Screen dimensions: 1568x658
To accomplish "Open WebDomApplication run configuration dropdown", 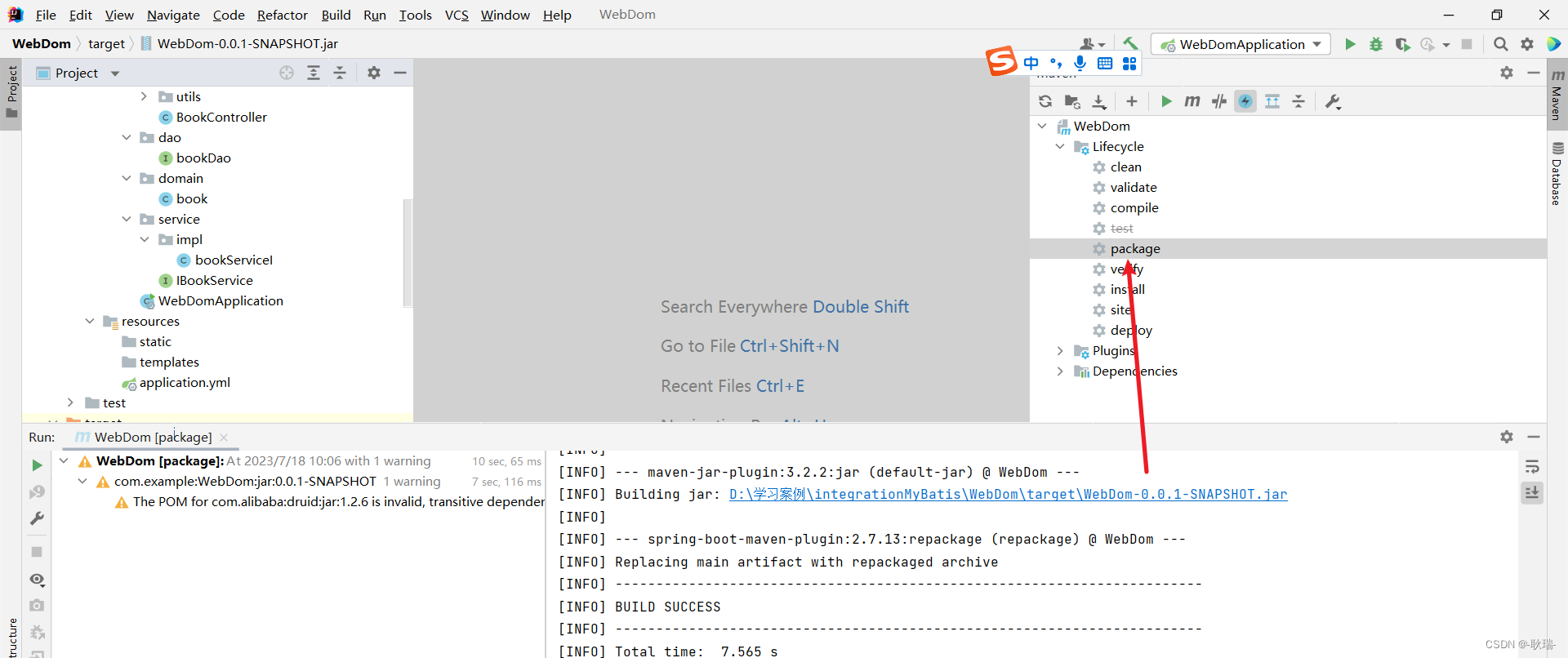I will pos(1241,44).
